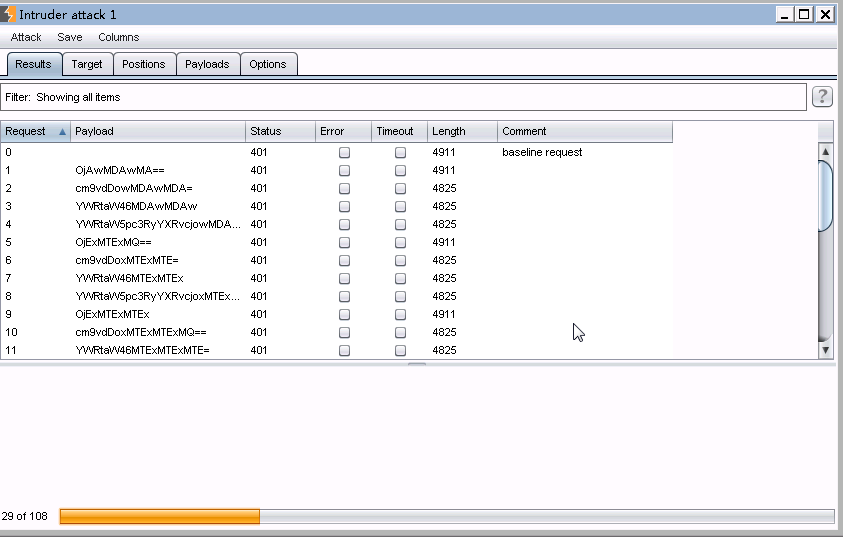Toggle Timeout checkbox for request 9
Viewport: 843px width, 537px height.
click(401, 314)
